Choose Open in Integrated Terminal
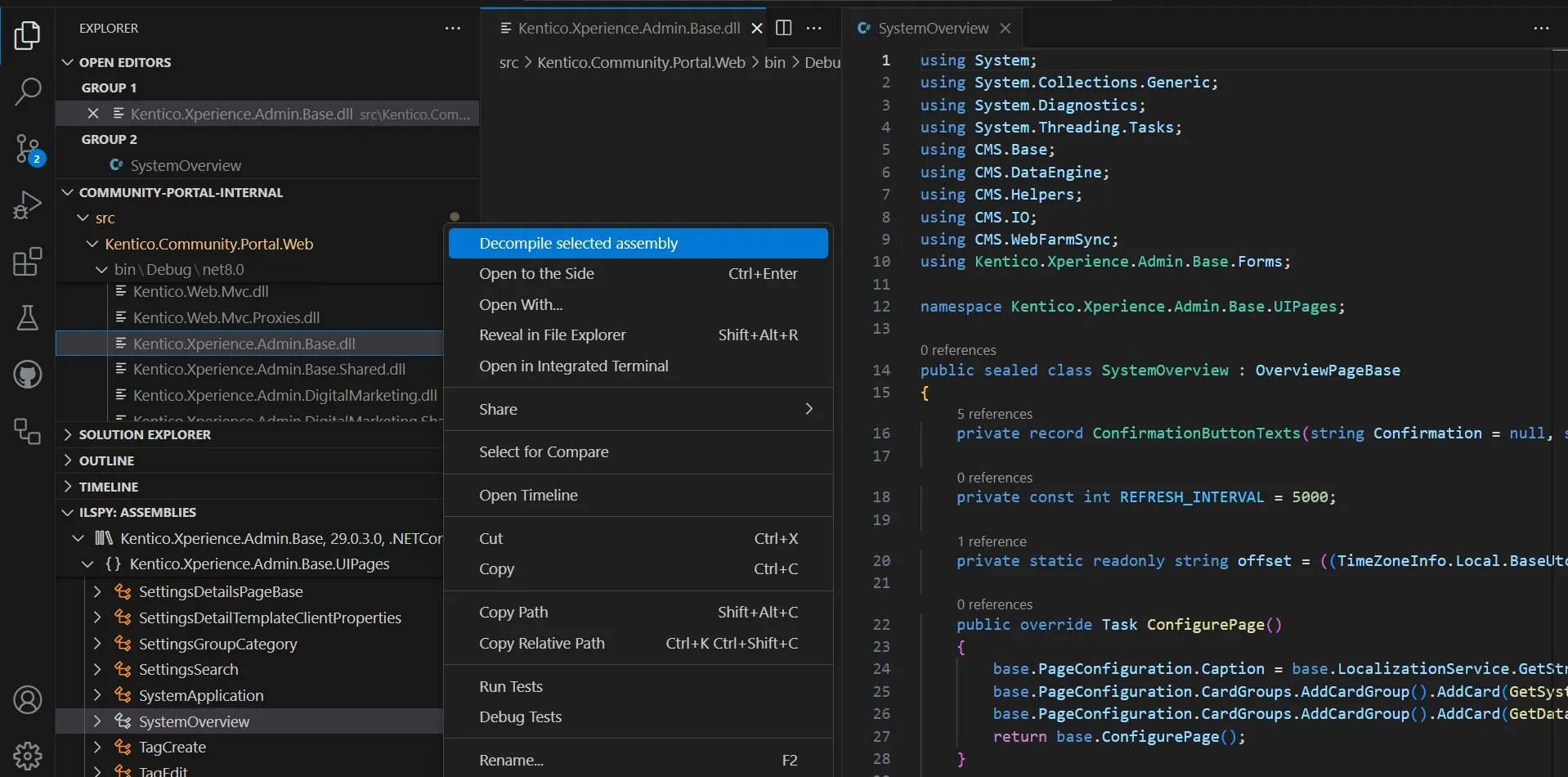 point(638,366)
